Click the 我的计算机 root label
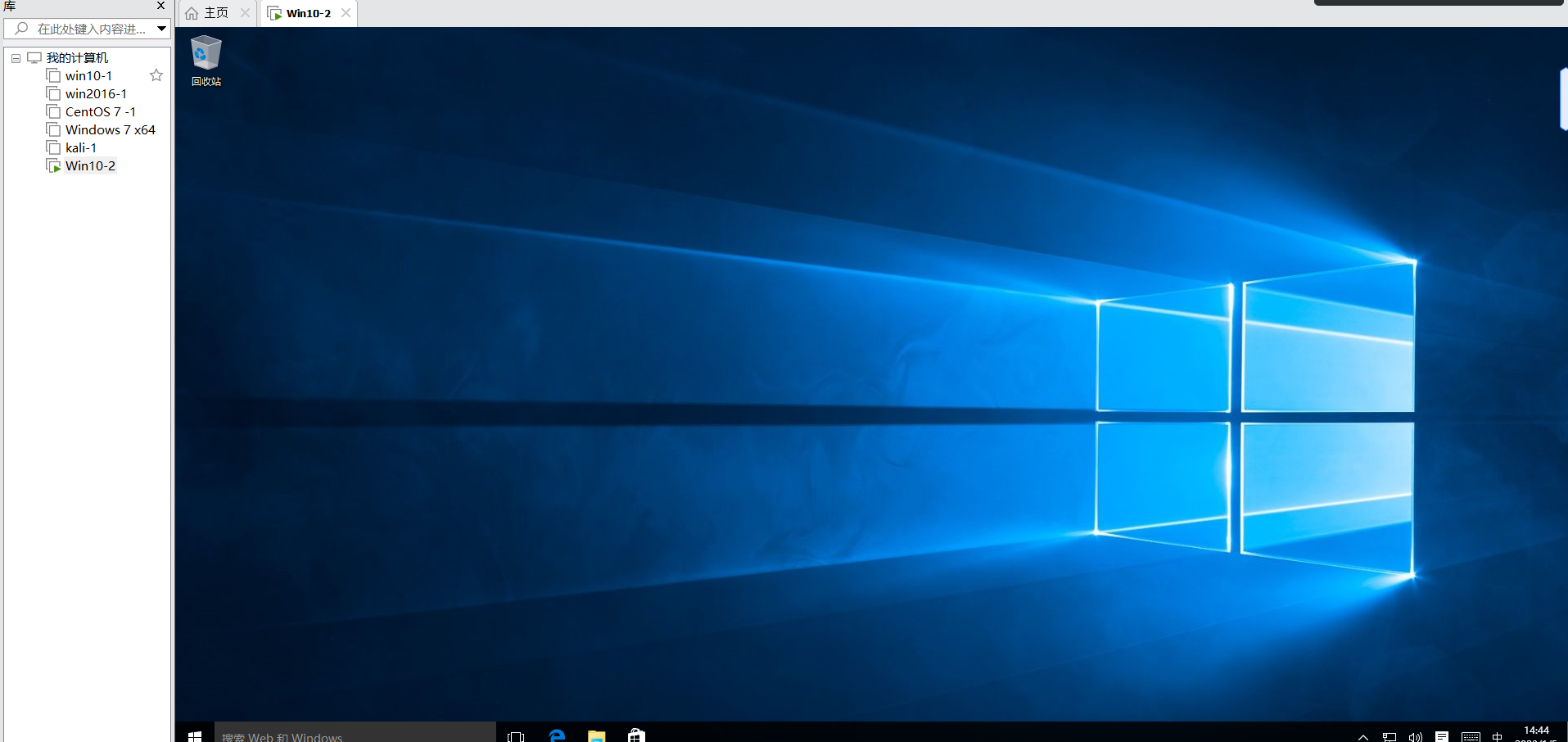Viewport: 1568px width, 742px height. [77, 57]
